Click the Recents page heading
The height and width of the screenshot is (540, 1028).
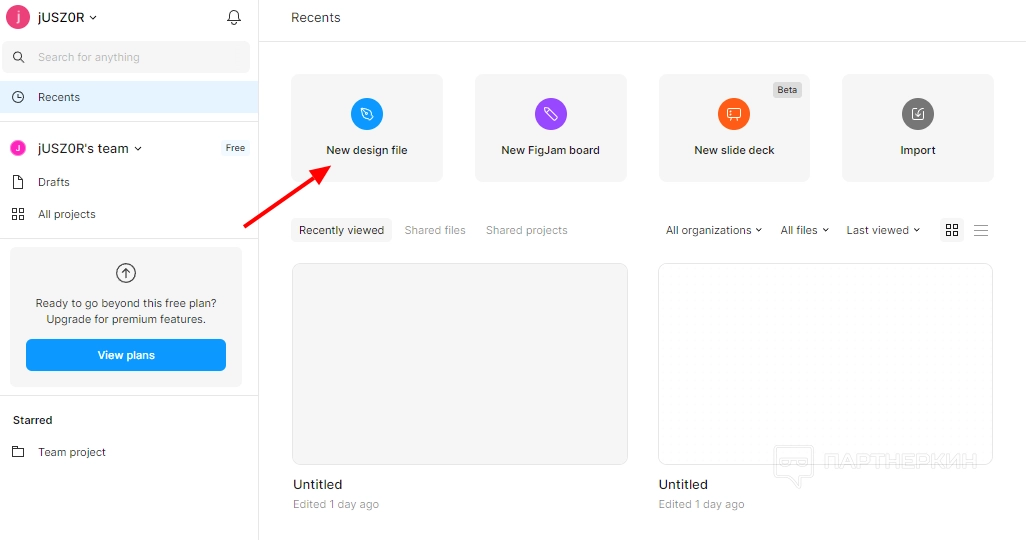tap(316, 18)
